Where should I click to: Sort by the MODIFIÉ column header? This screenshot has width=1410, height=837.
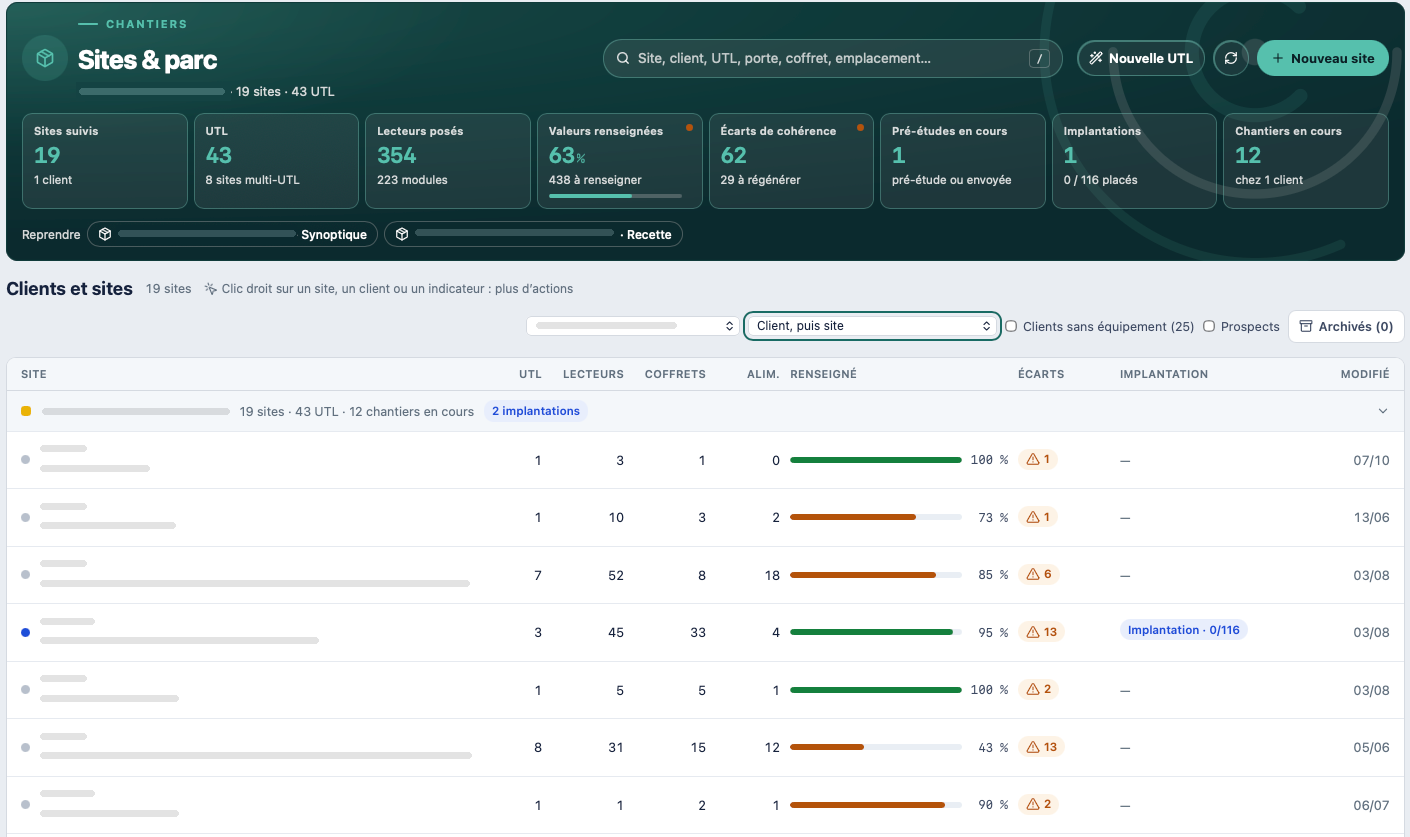(1365, 374)
